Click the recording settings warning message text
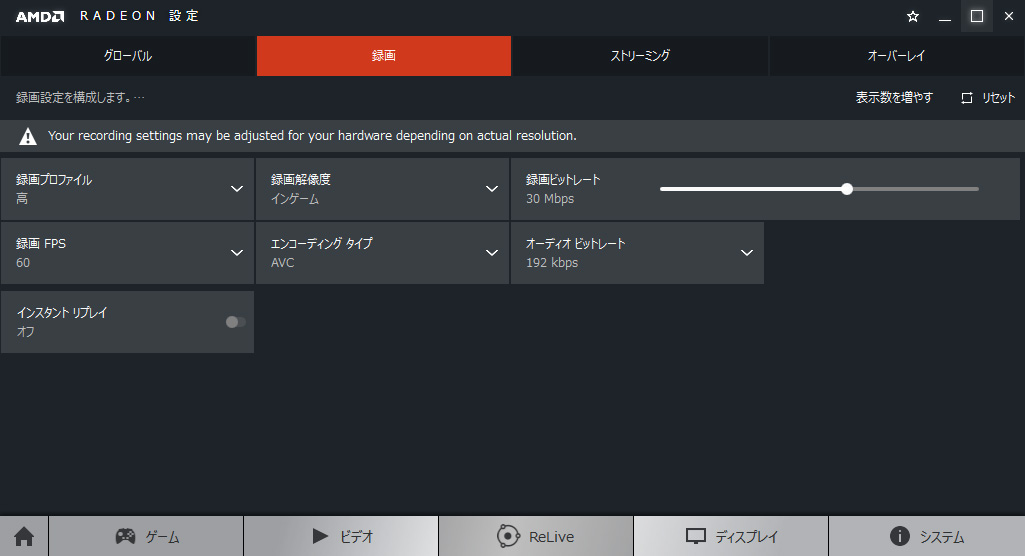Screen dimensions: 1025x556 click(312, 136)
